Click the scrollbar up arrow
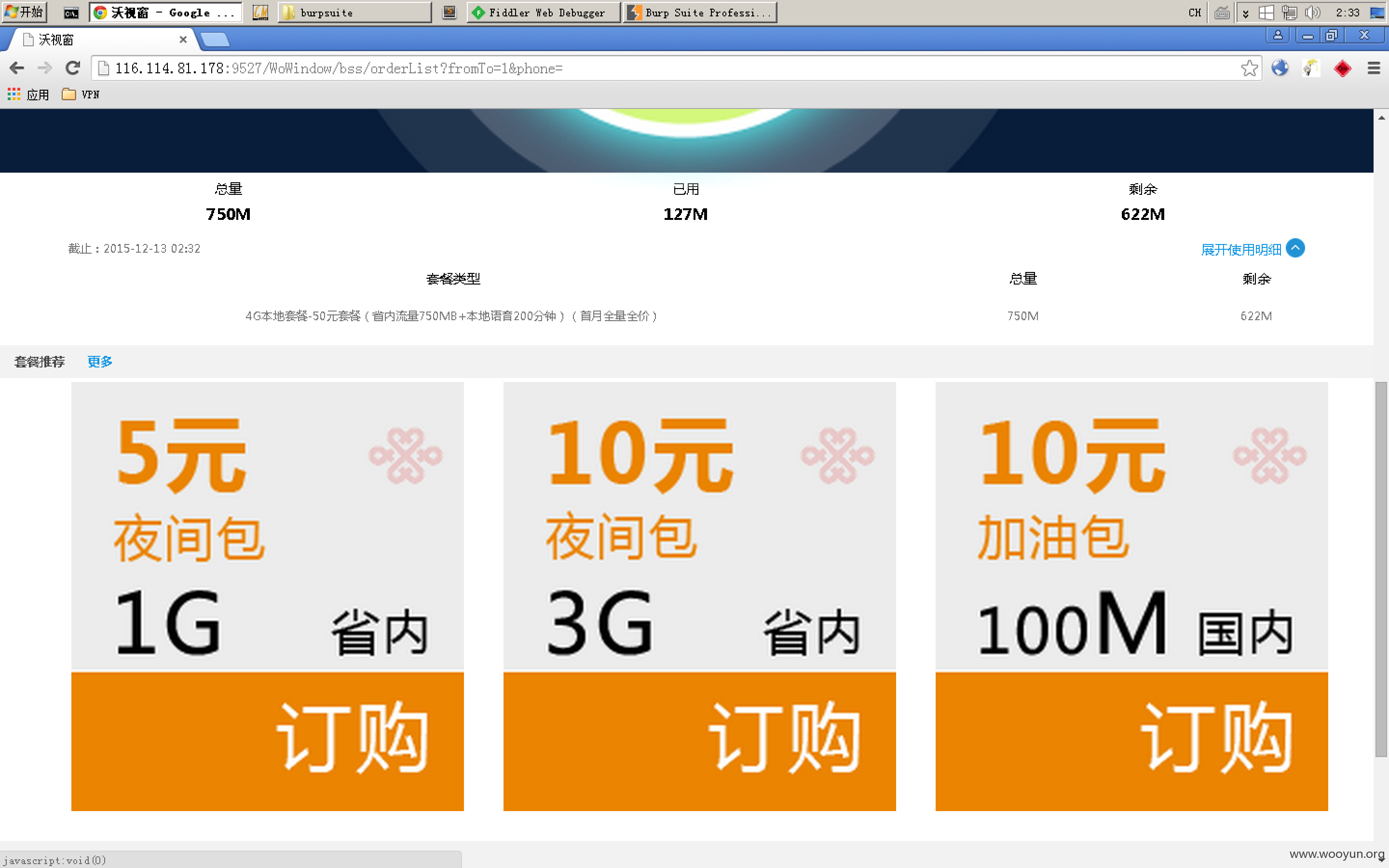The height and width of the screenshot is (868, 1389). click(x=1381, y=117)
